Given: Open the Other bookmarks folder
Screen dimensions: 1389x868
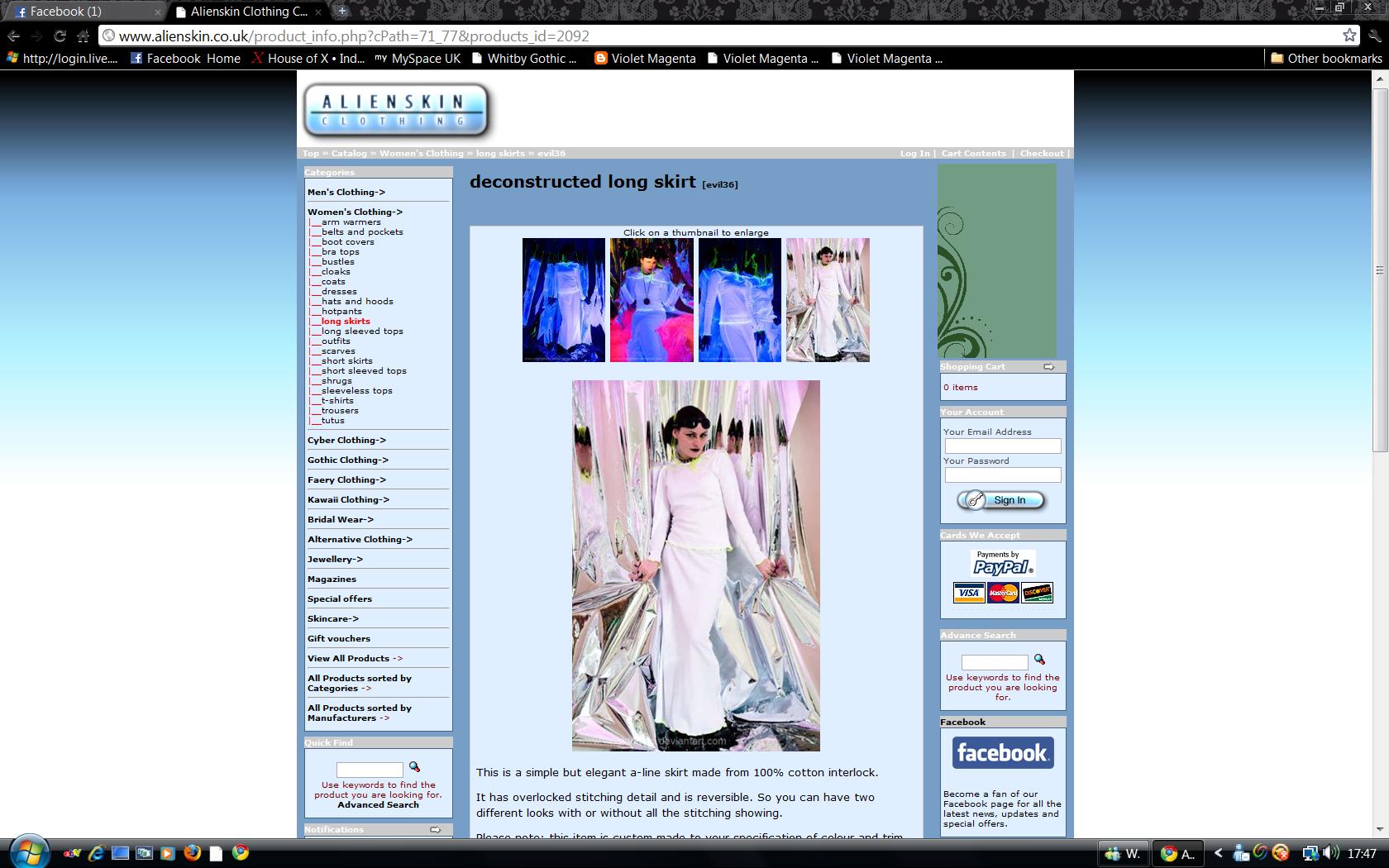Looking at the screenshot, I should (1326, 58).
